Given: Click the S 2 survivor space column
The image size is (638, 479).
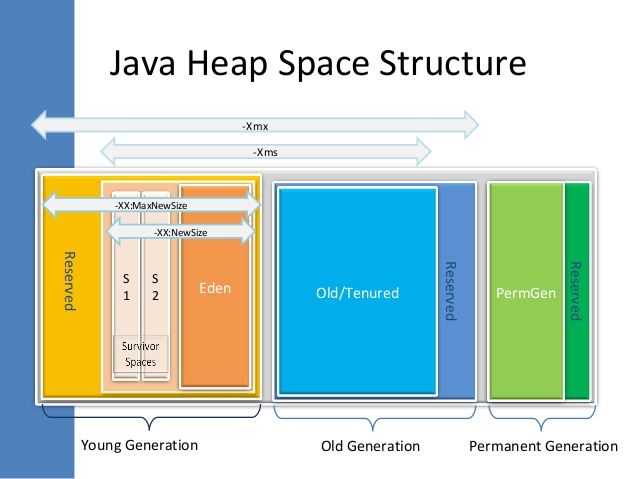Looking at the screenshot, I should click(x=155, y=287).
